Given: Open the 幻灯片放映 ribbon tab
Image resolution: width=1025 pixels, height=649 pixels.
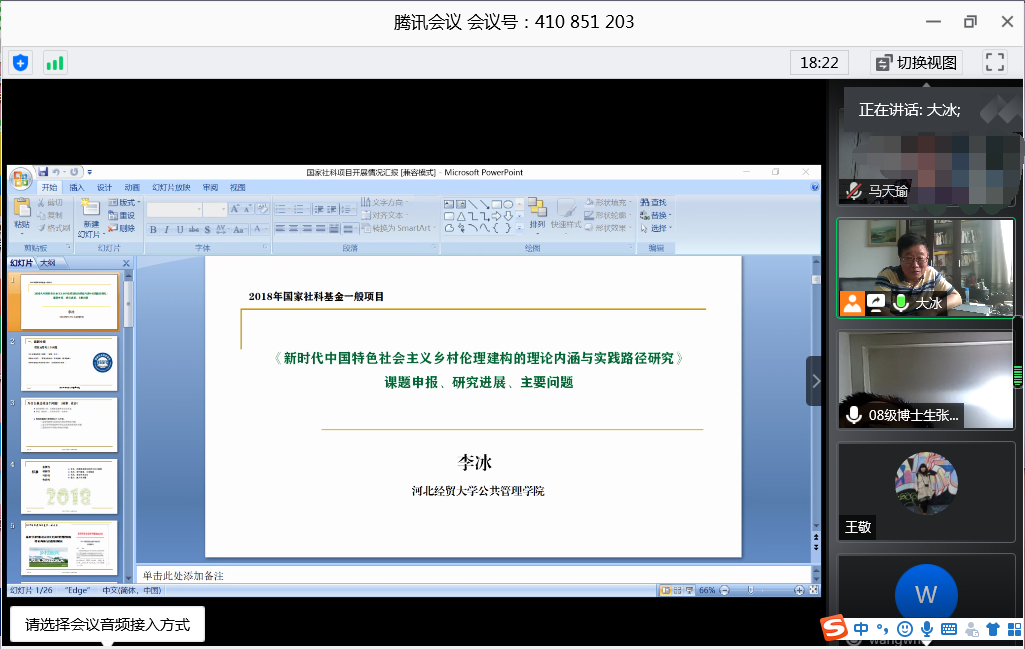Looking at the screenshot, I should 171,187.
